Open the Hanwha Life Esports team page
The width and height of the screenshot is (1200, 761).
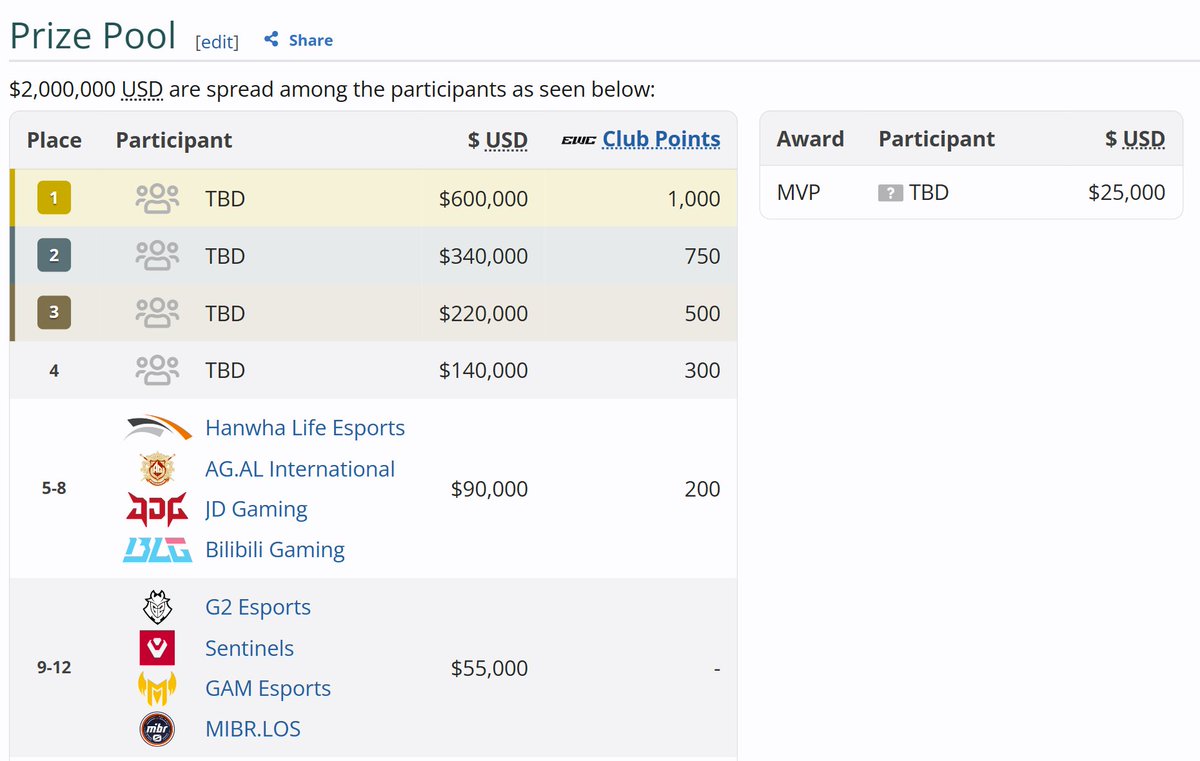tap(305, 428)
